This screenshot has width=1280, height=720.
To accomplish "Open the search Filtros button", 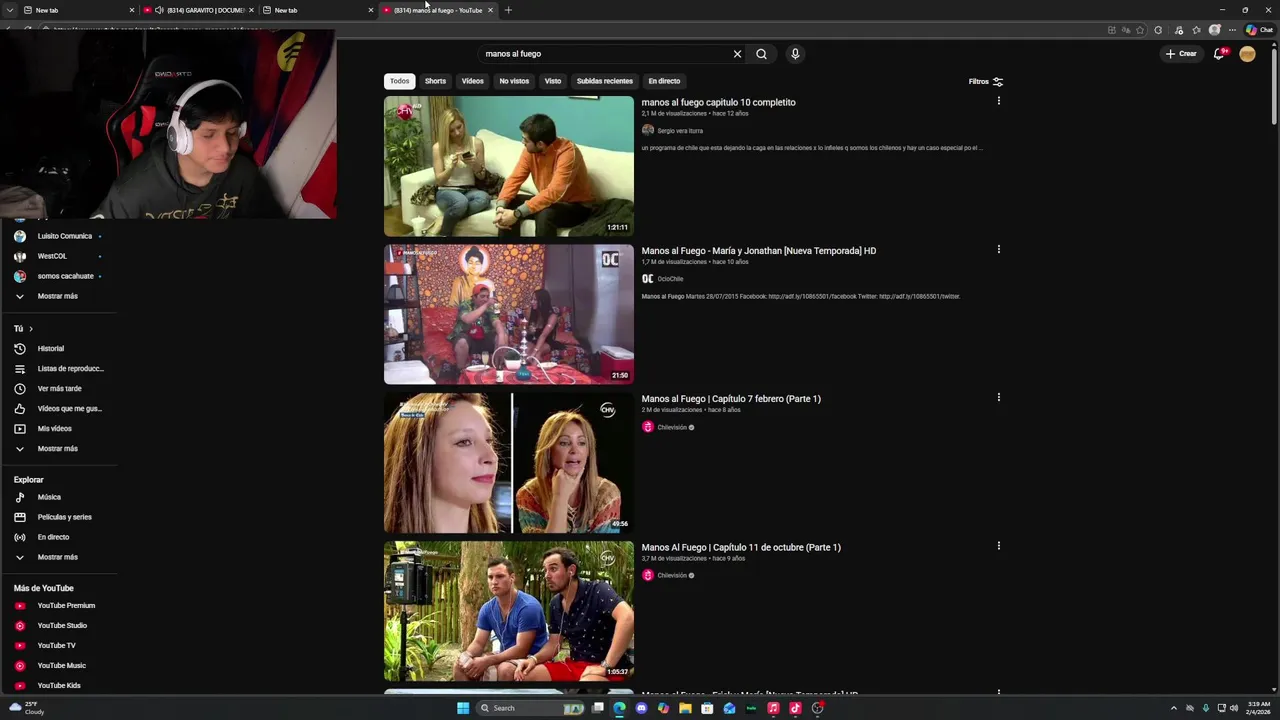I will point(986,81).
